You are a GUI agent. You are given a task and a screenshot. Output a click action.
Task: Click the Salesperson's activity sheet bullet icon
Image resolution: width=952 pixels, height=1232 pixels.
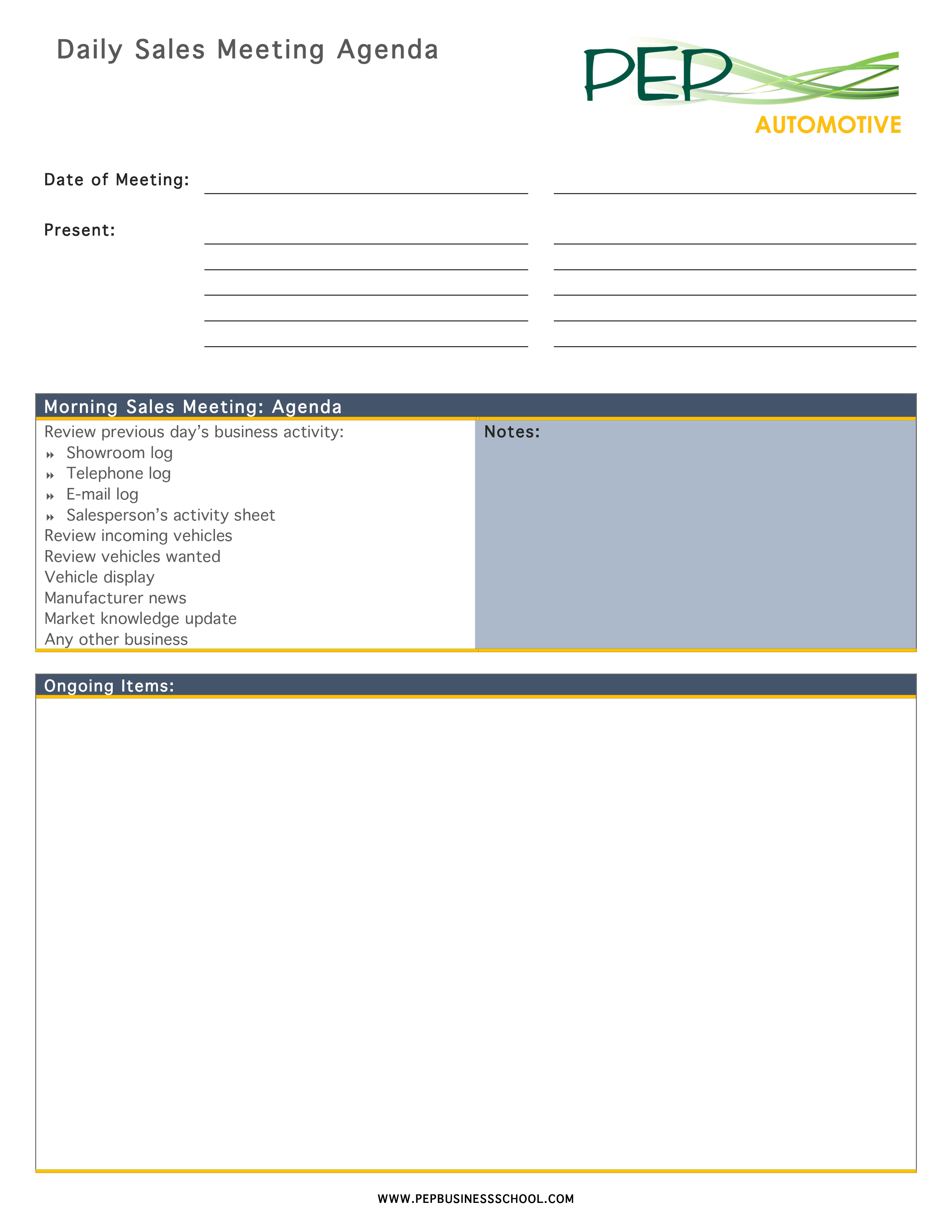click(54, 514)
